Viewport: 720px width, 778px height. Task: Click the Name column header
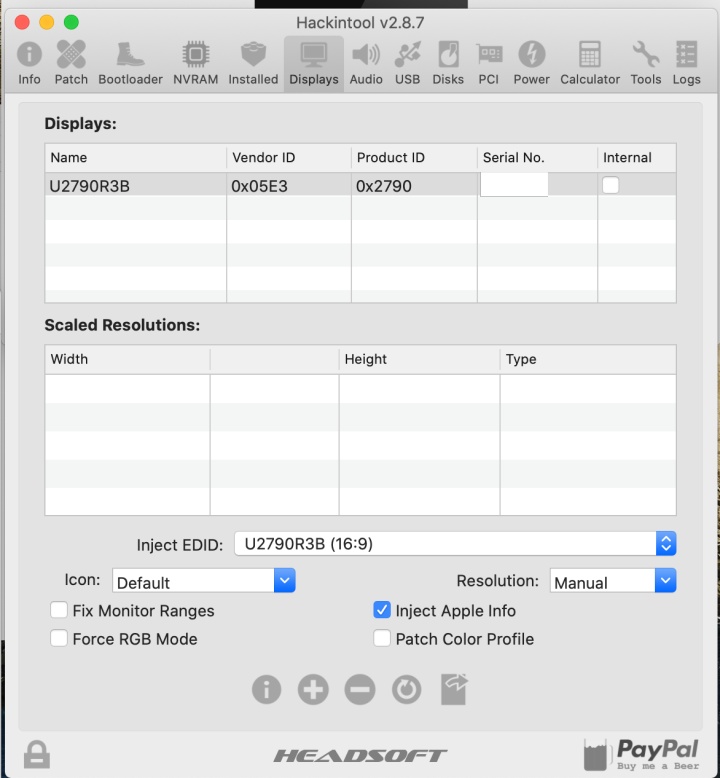tap(135, 158)
